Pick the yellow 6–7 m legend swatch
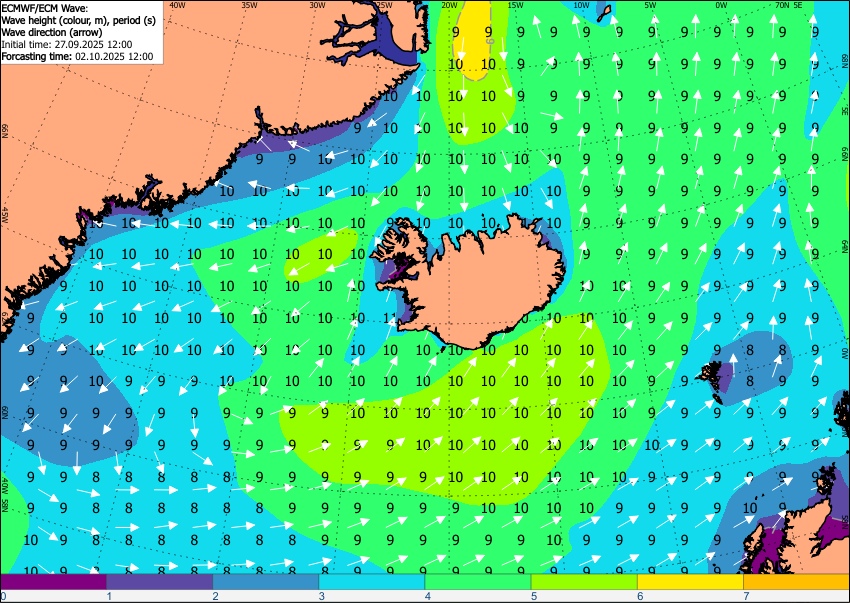This screenshot has width=850, height=603. 691,582
